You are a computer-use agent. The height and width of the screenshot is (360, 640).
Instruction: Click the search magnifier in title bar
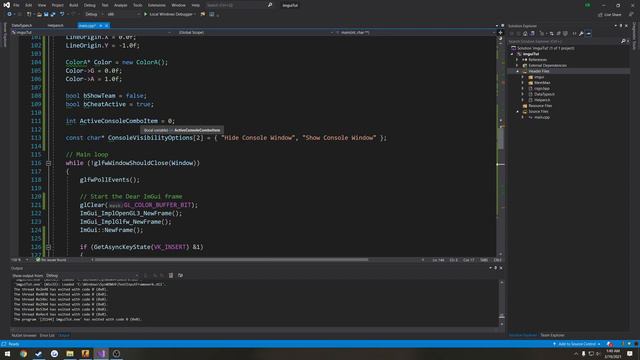270,5
